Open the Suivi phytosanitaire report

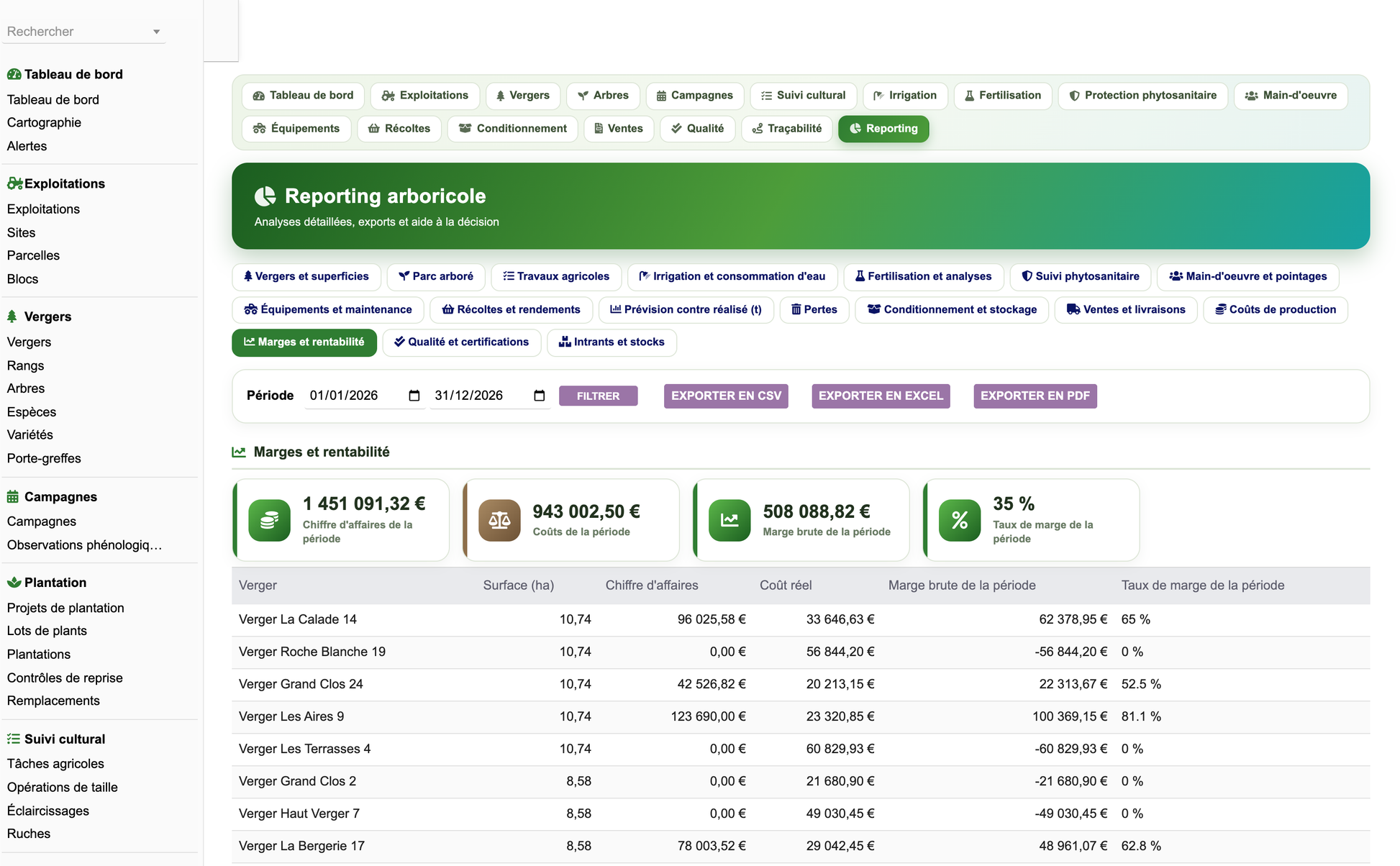tap(1081, 277)
